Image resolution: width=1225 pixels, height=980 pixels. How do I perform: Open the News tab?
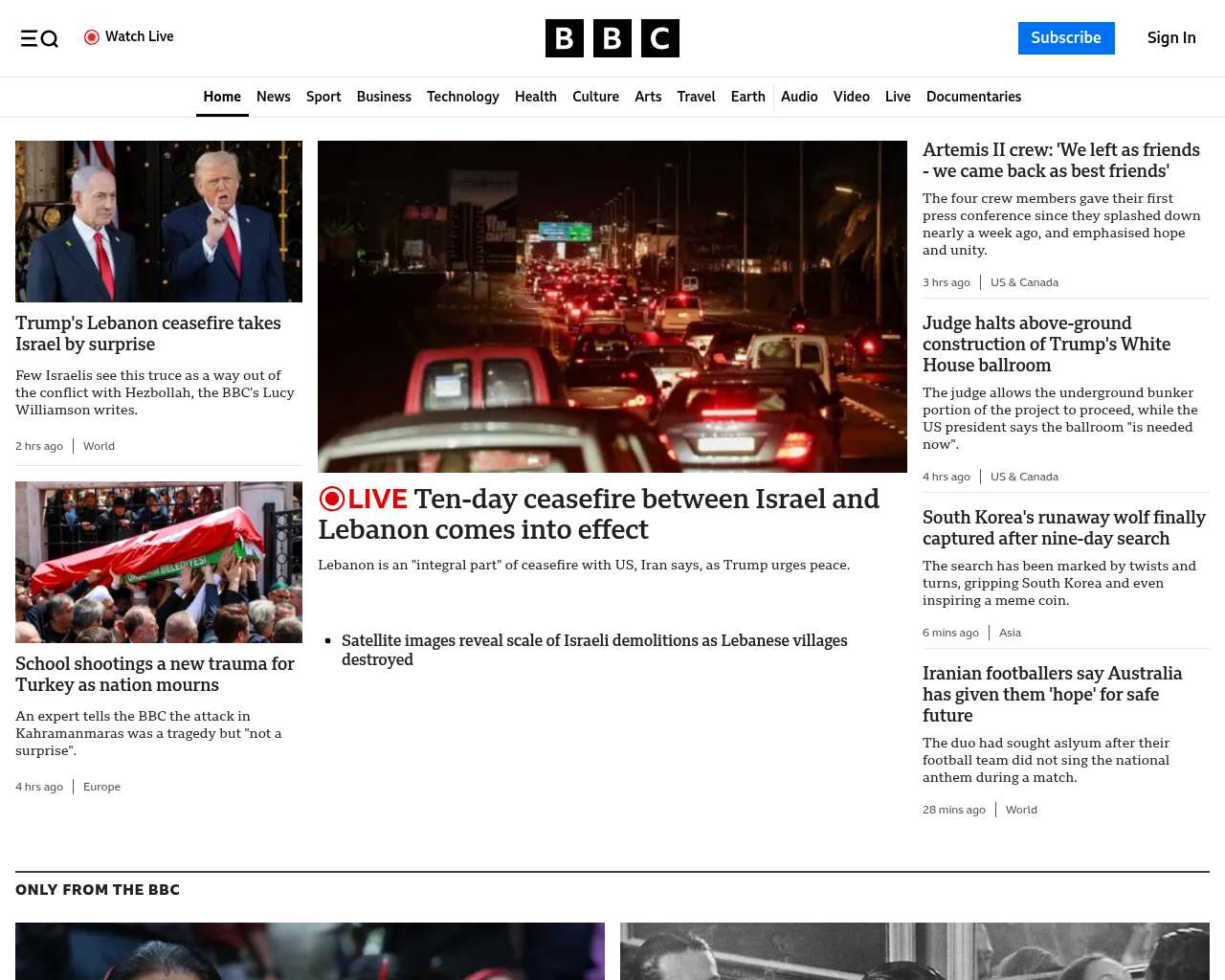(273, 97)
